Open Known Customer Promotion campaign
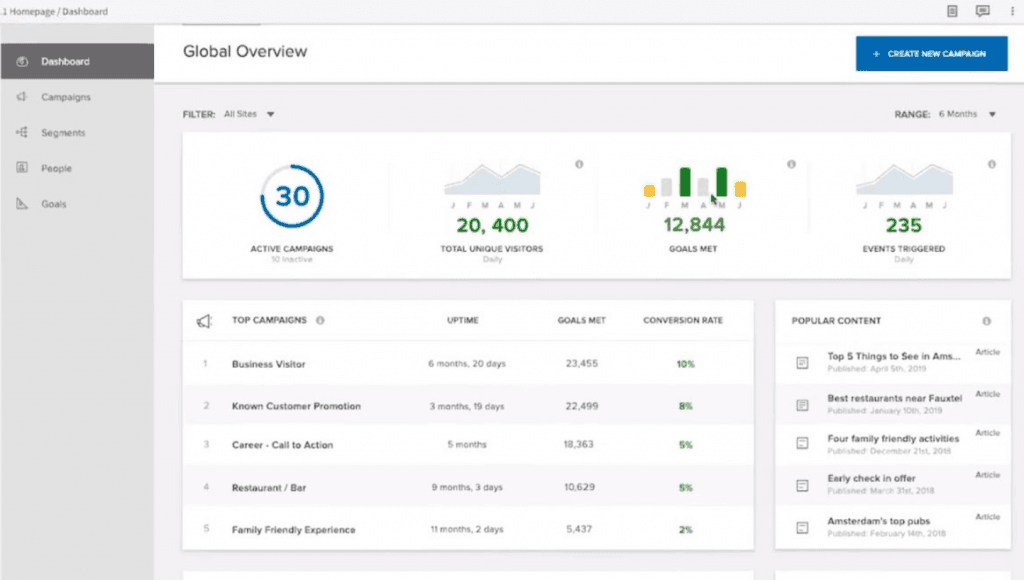Screen dimensions: 1024x580 click(x=296, y=406)
